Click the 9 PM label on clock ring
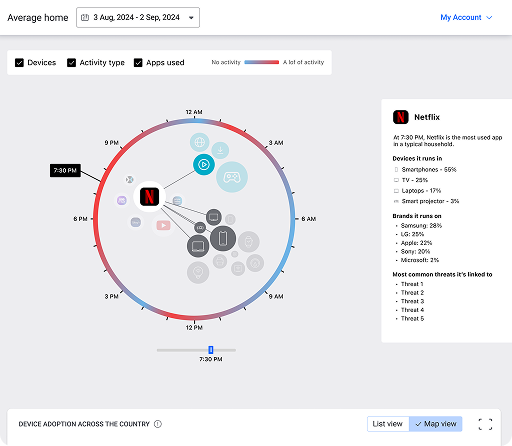 pos(112,143)
